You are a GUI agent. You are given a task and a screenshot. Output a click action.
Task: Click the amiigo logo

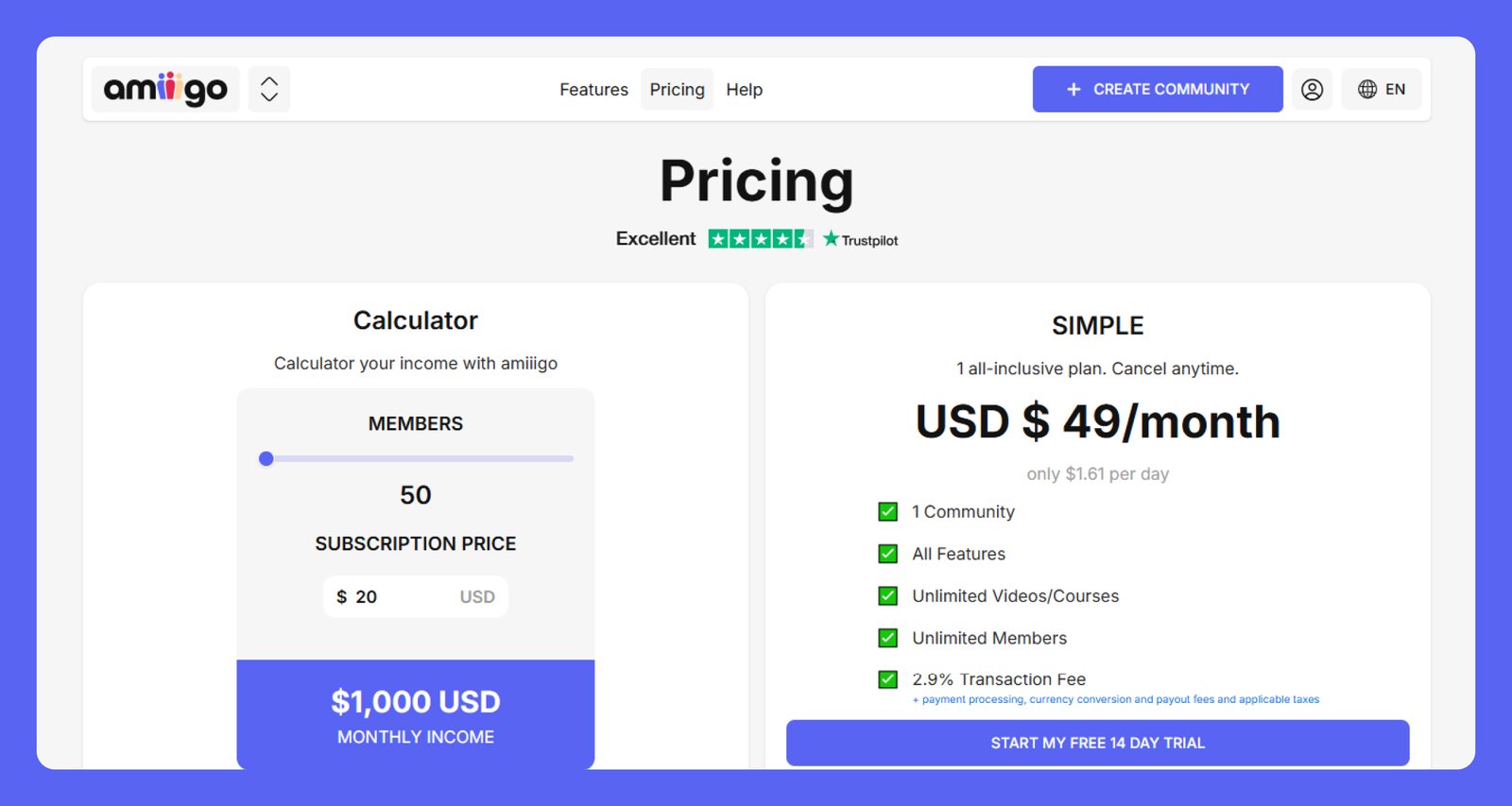pyautogui.click(x=165, y=90)
